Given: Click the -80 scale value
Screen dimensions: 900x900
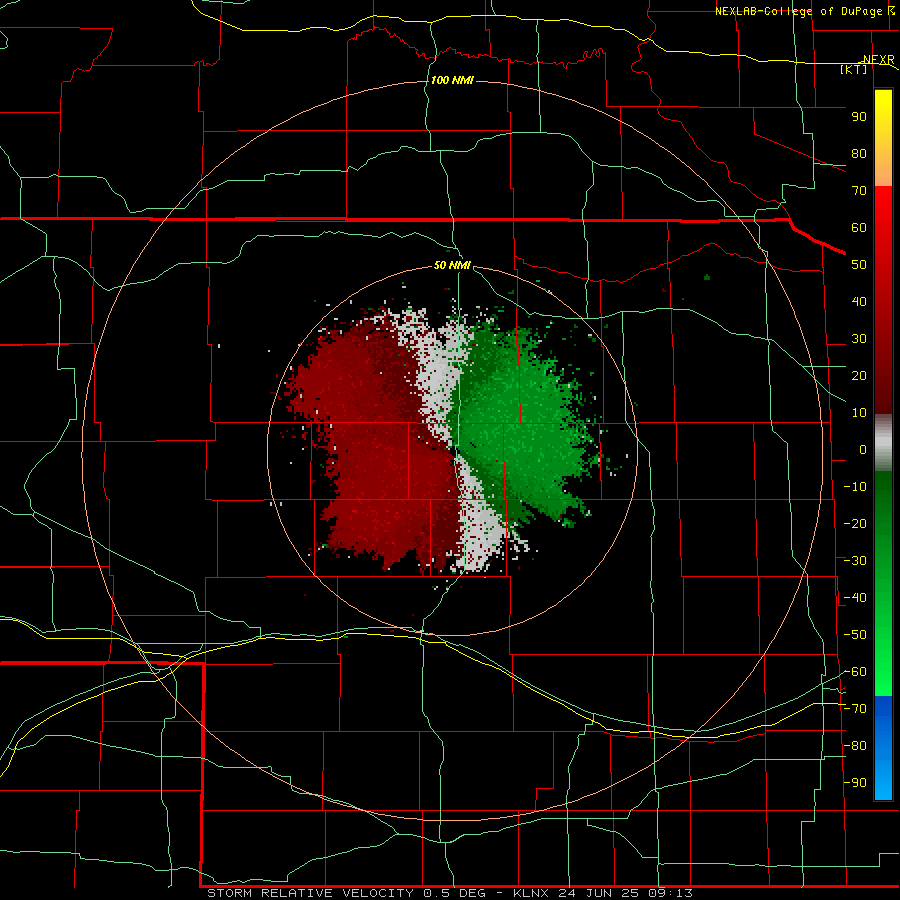Looking at the screenshot, I should coord(855,746).
